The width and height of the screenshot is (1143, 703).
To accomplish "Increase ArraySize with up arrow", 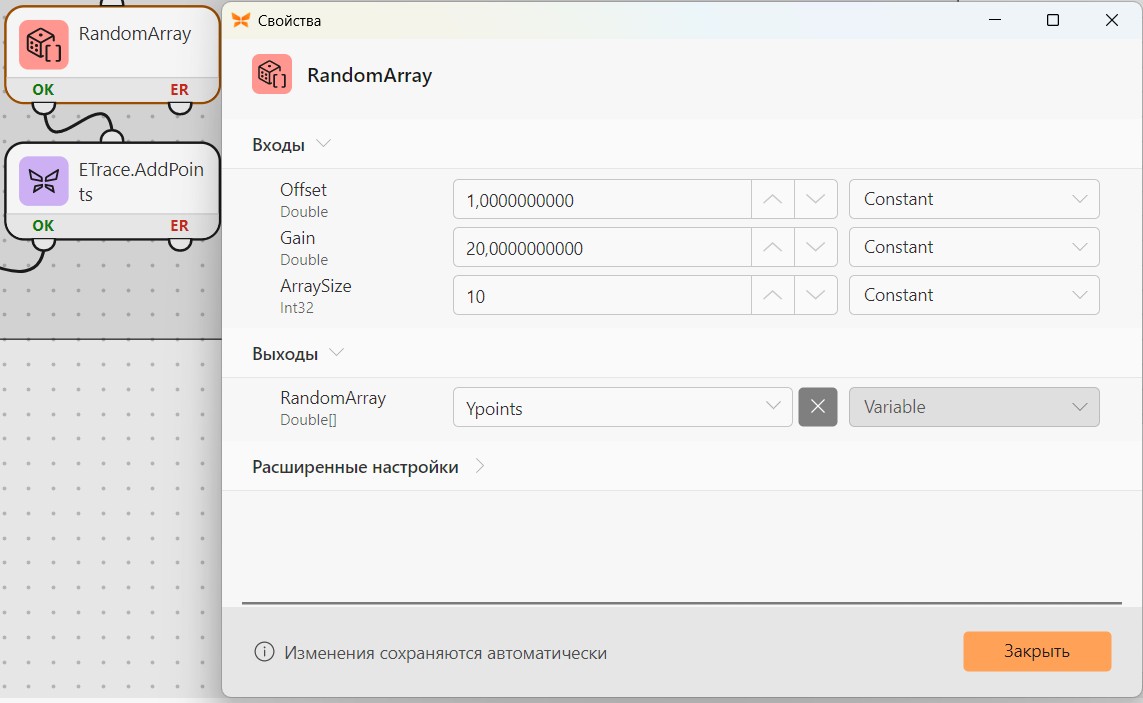I will click(x=773, y=295).
